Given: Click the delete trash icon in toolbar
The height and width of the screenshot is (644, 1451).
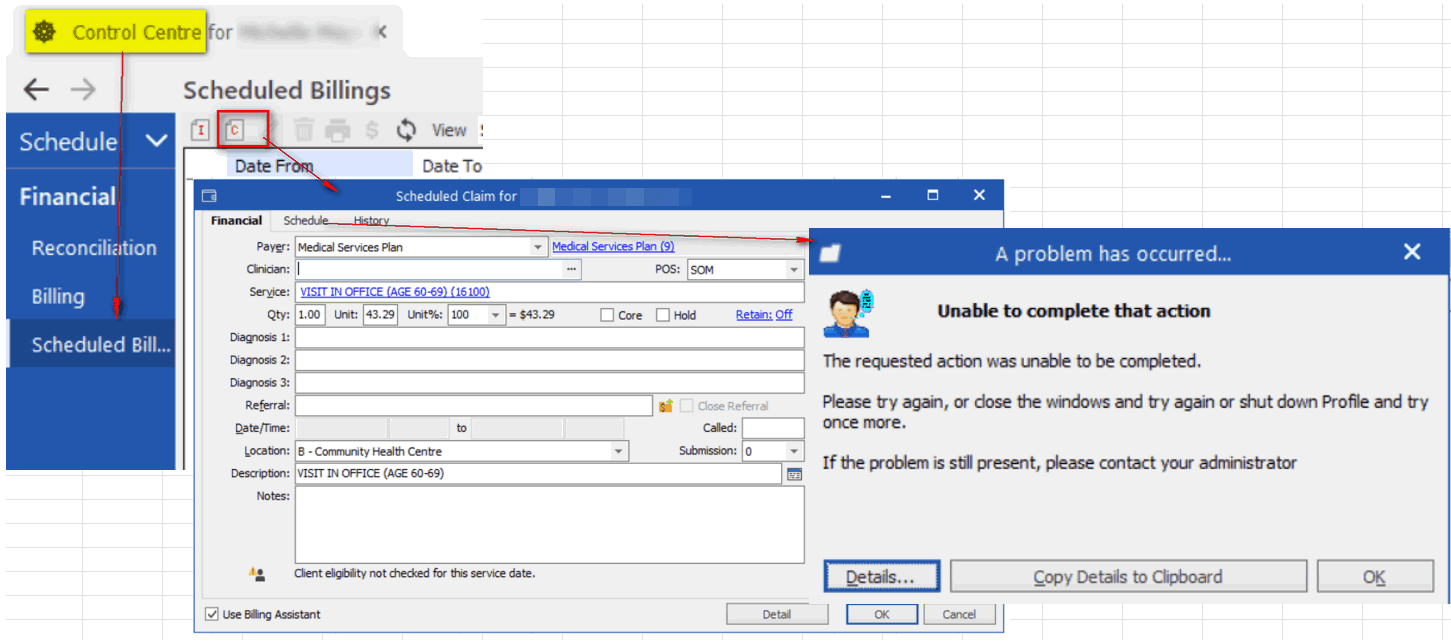Looking at the screenshot, I should click(x=304, y=130).
